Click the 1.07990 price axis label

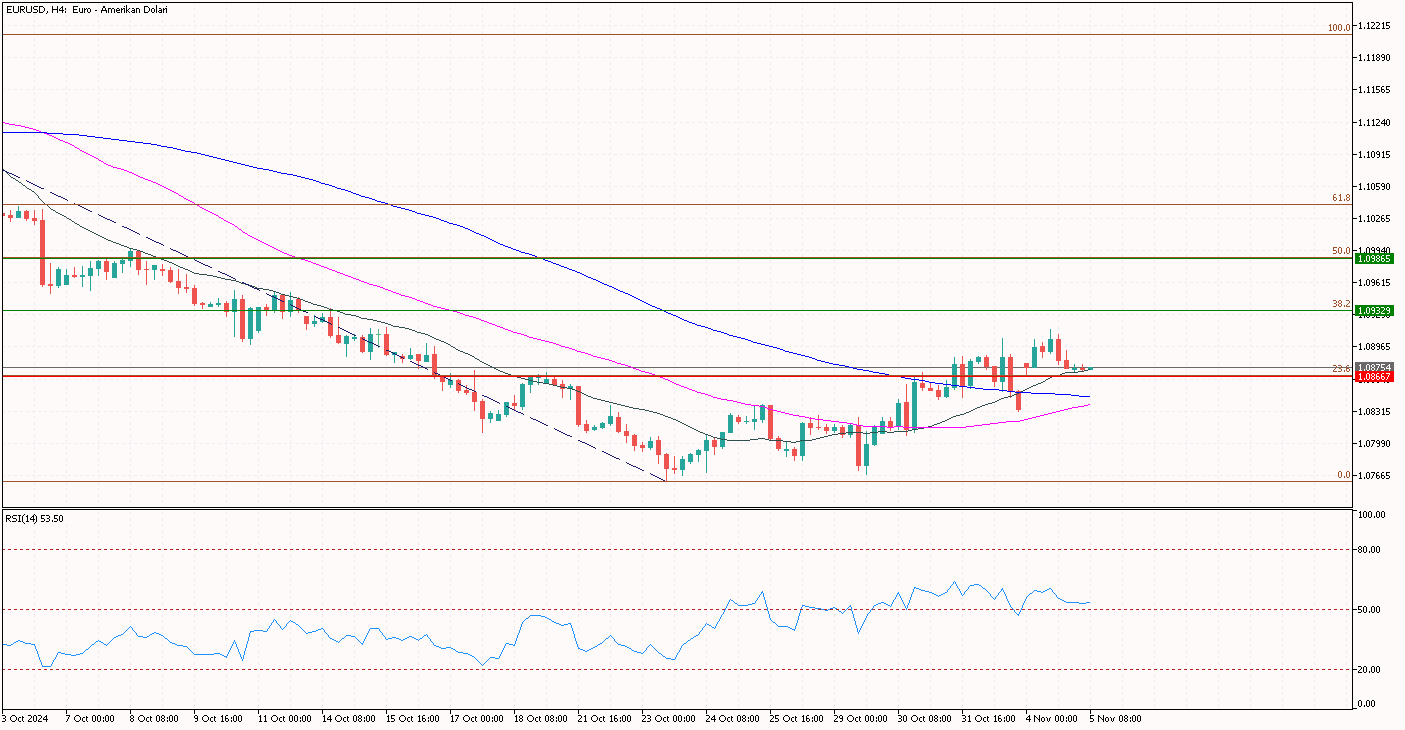click(1376, 443)
